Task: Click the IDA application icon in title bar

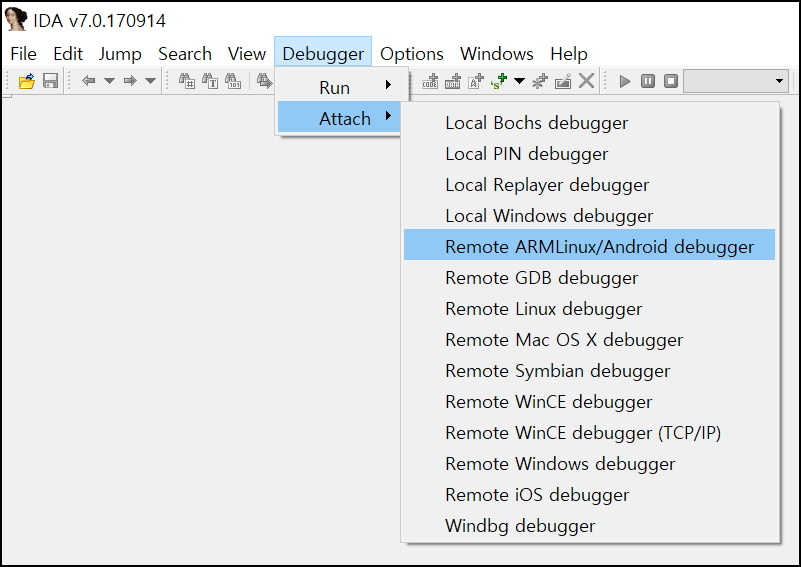Action: pyautogui.click(x=15, y=19)
